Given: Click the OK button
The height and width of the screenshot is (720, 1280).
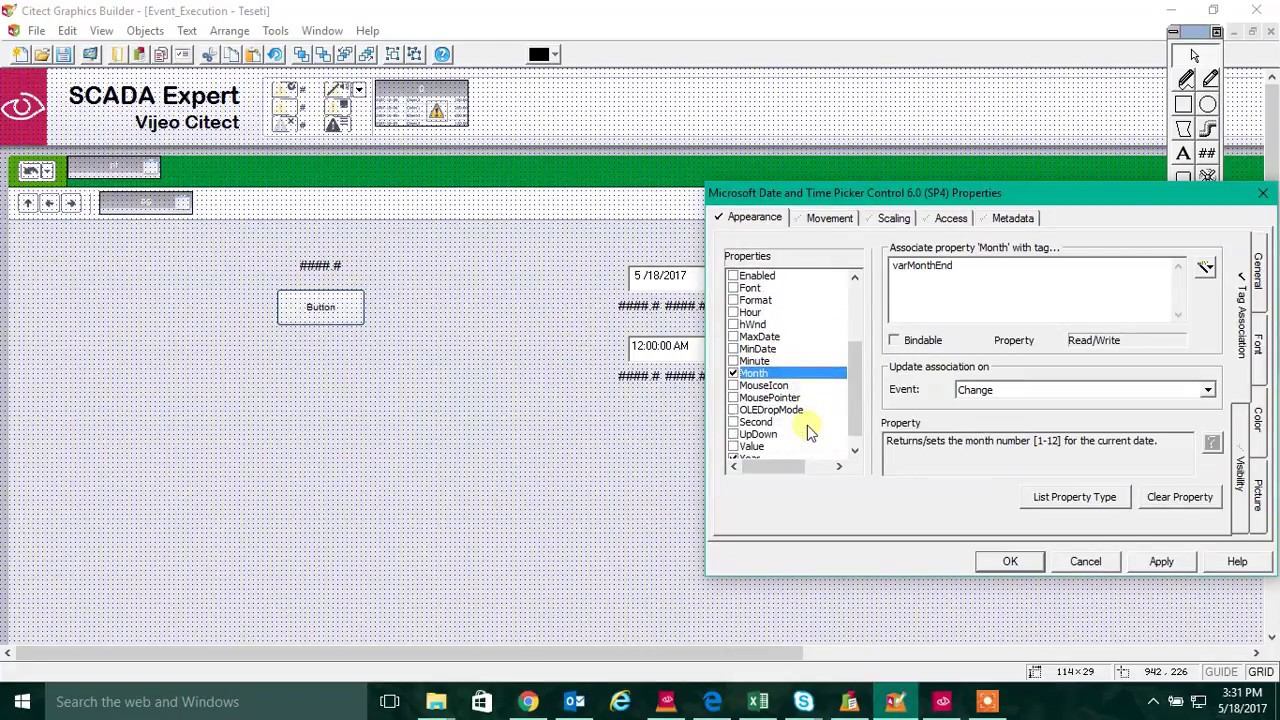Looking at the screenshot, I should (1010, 562).
